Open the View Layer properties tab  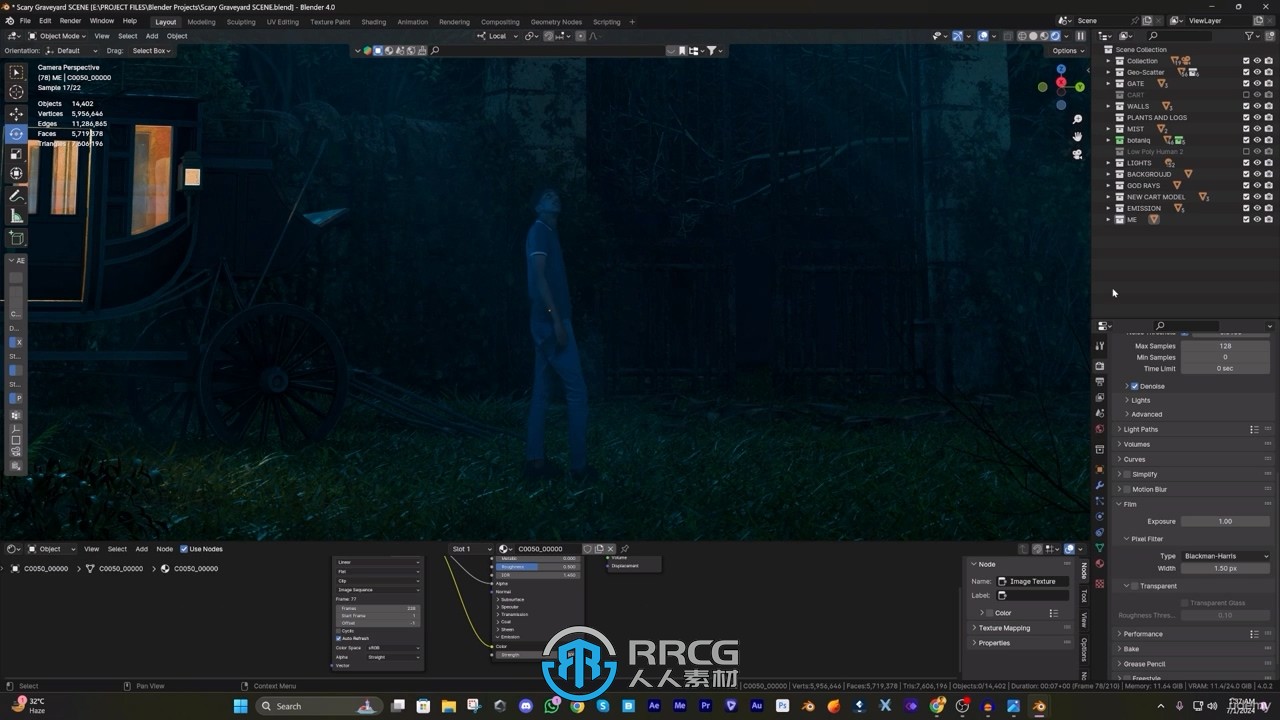click(1100, 398)
